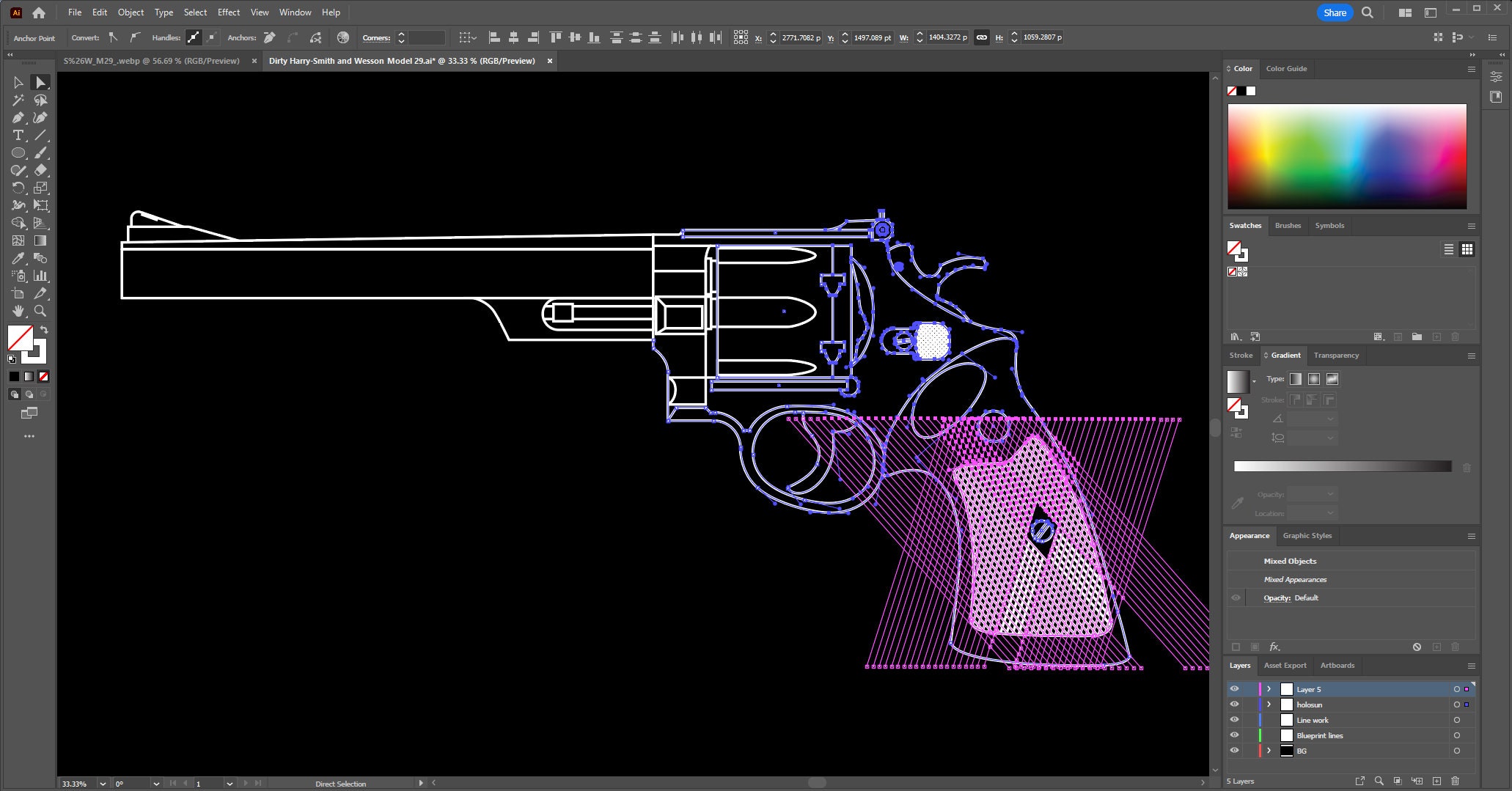Switch to the Brushes tab

(1288, 226)
